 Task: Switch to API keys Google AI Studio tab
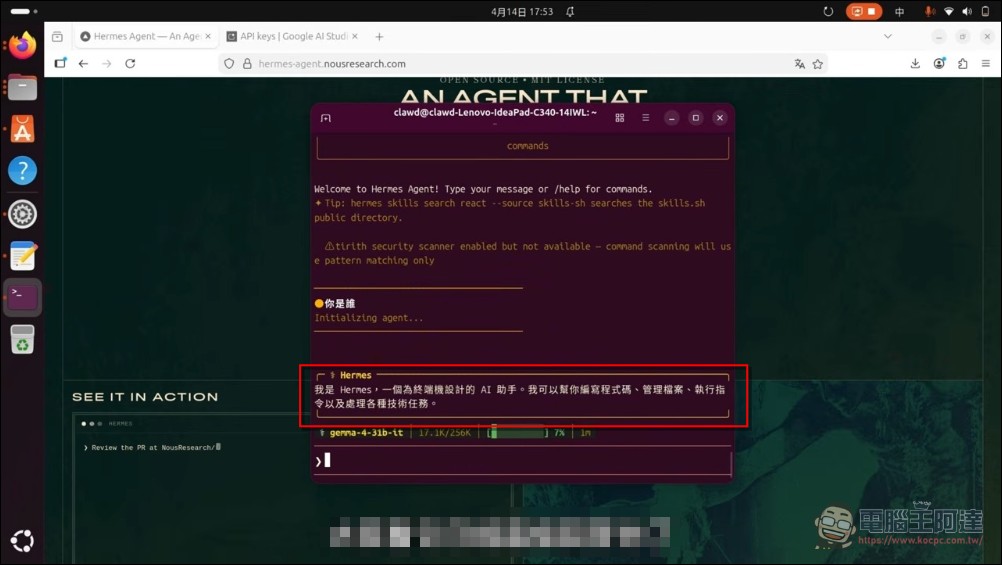[x=293, y=36]
